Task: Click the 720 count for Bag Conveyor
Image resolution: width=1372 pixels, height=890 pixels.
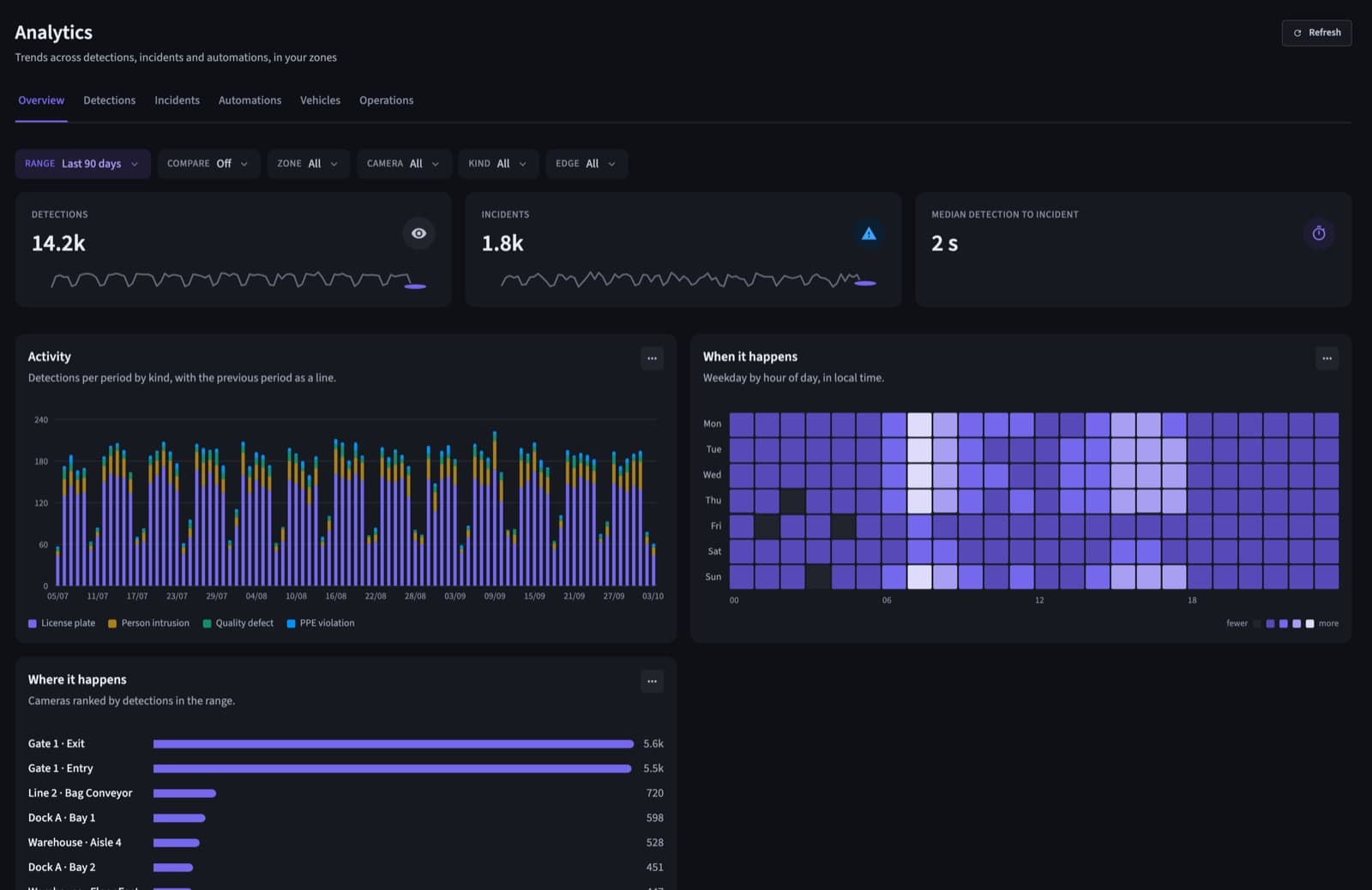Action: 654,793
